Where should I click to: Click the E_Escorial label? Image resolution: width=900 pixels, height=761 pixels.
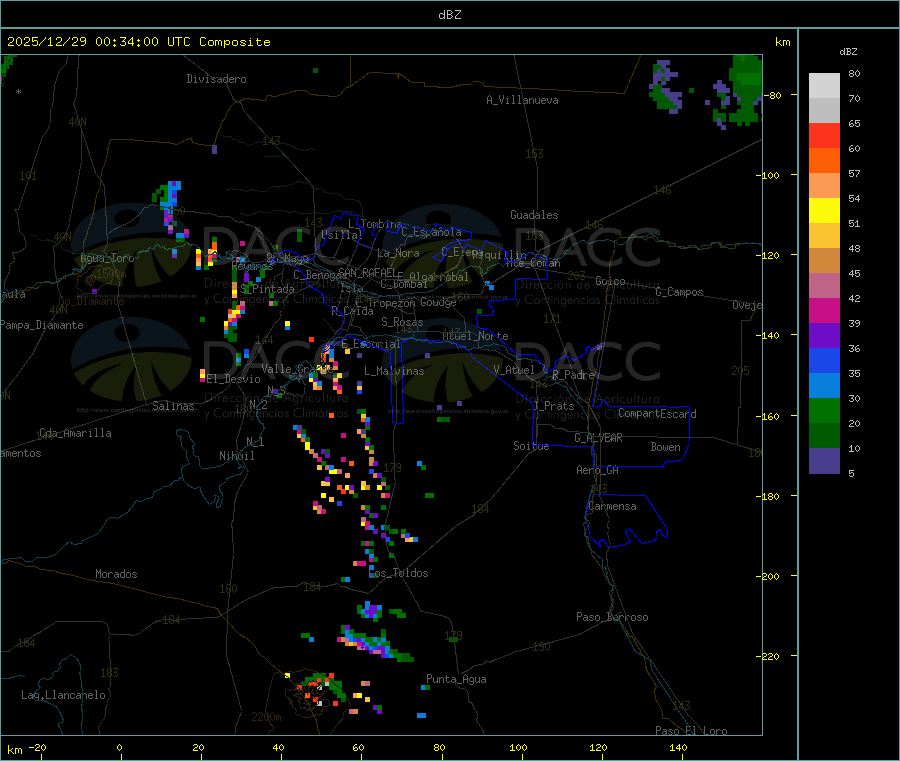coord(371,344)
